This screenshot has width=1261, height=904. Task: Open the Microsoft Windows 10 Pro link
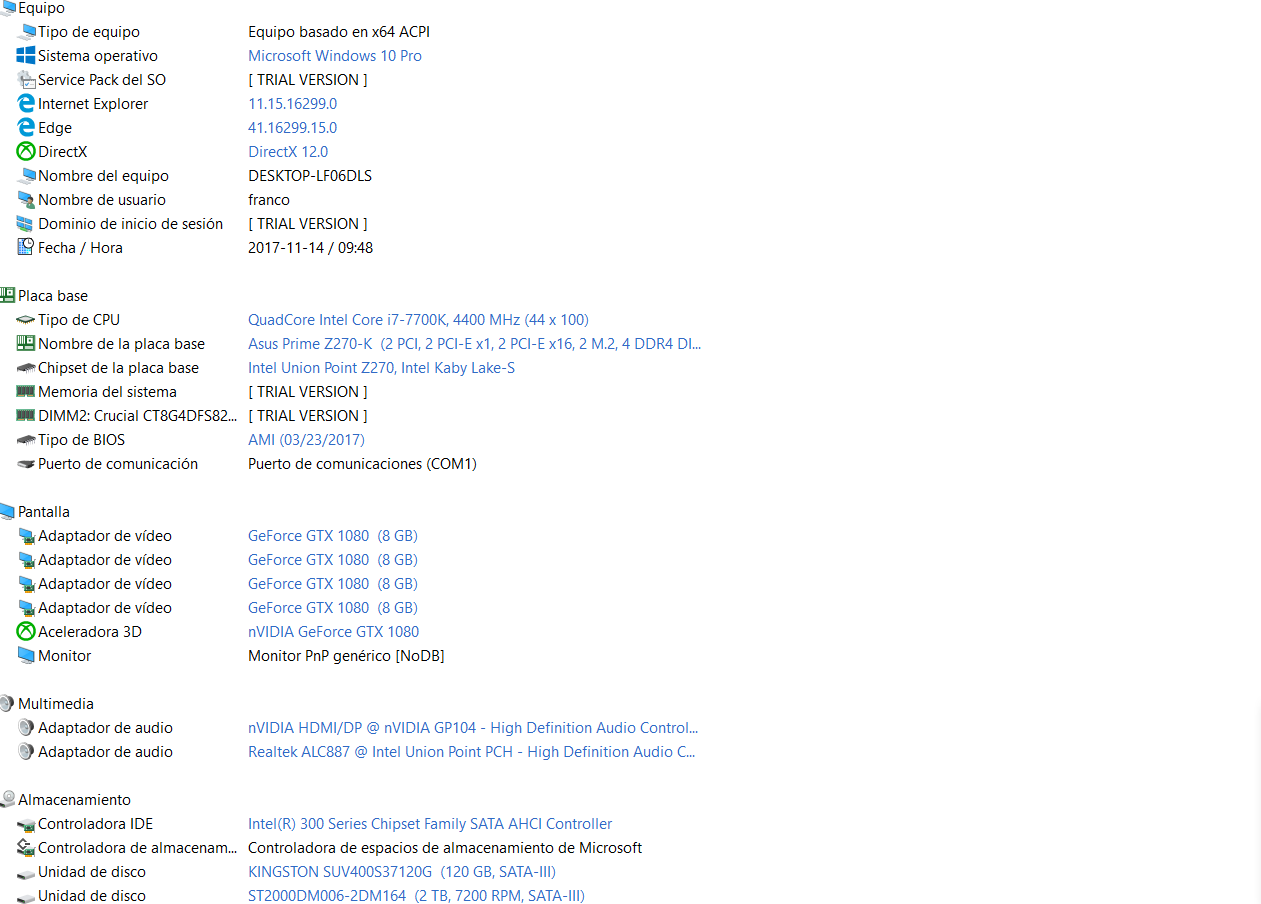[335, 56]
